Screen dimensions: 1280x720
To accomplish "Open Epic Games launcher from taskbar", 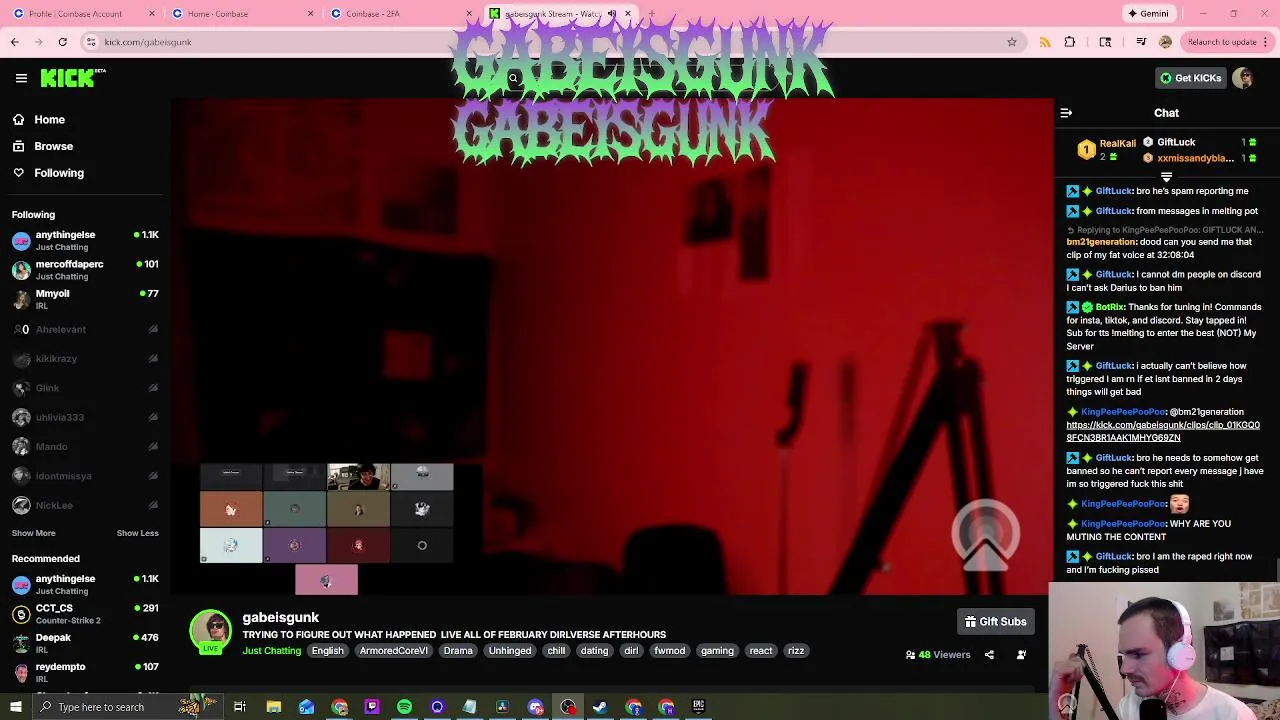I will [x=698, y=707].
